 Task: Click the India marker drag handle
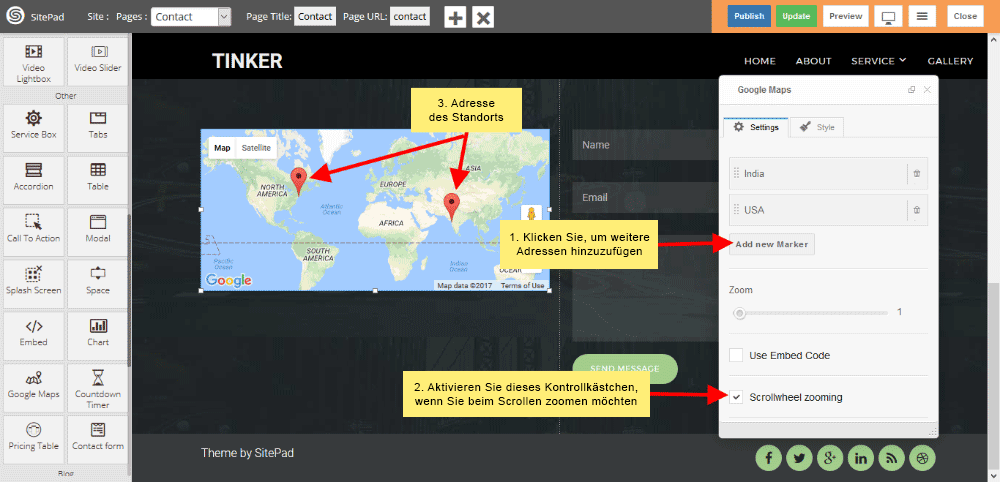point(737,173)
